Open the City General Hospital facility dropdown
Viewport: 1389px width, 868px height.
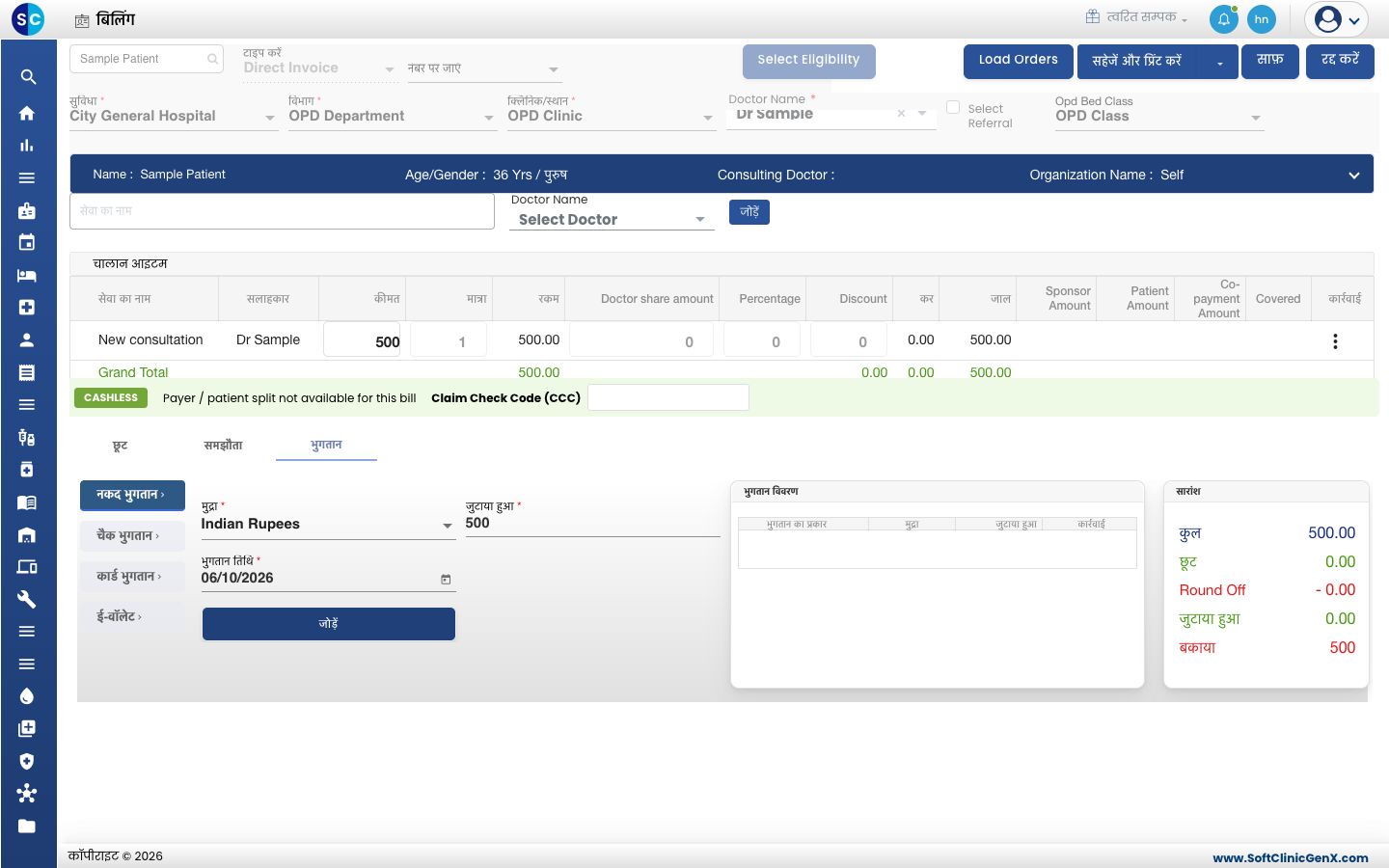[173, 117]
